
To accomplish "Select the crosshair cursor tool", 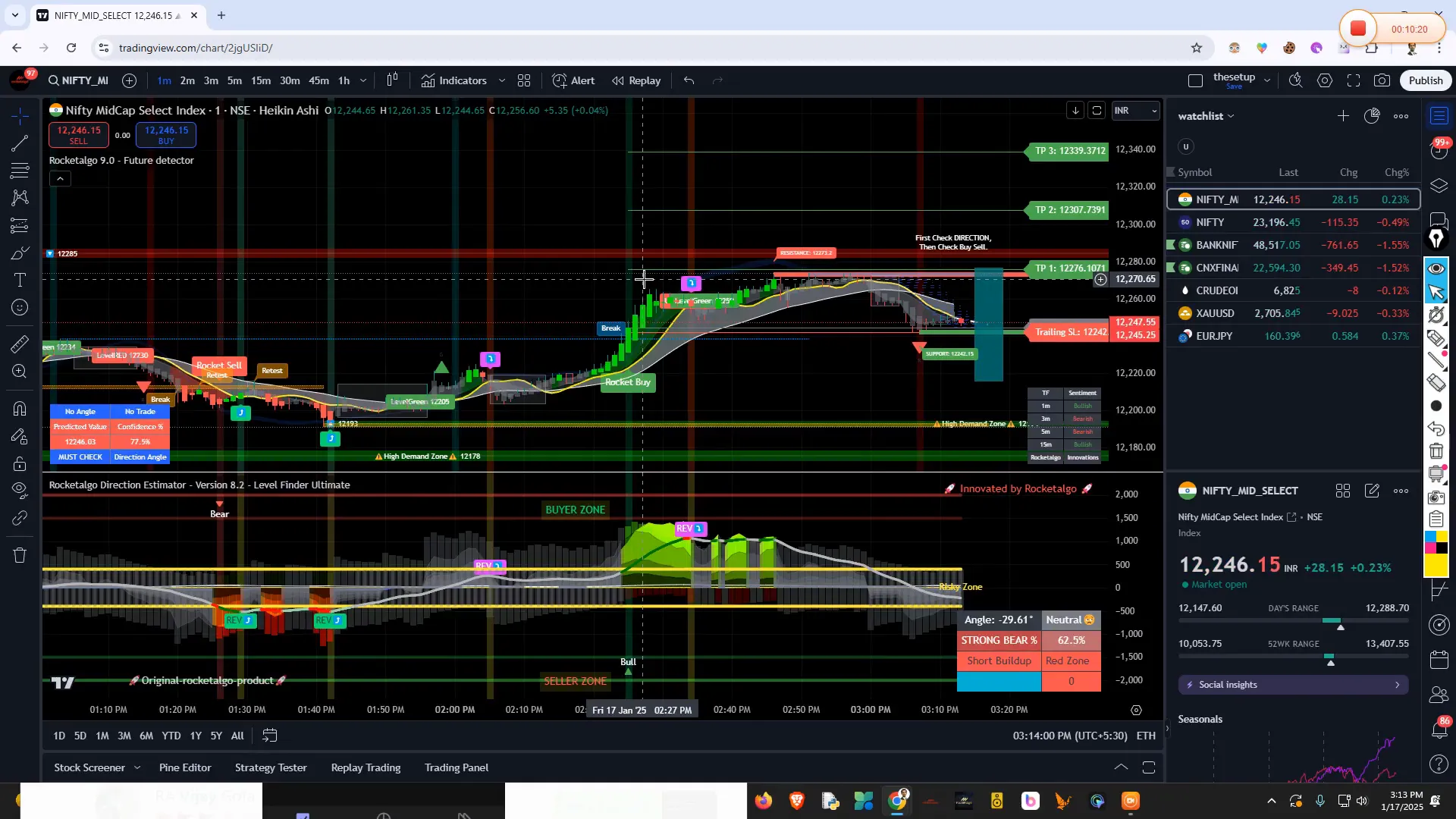I will tap(19, 116).
